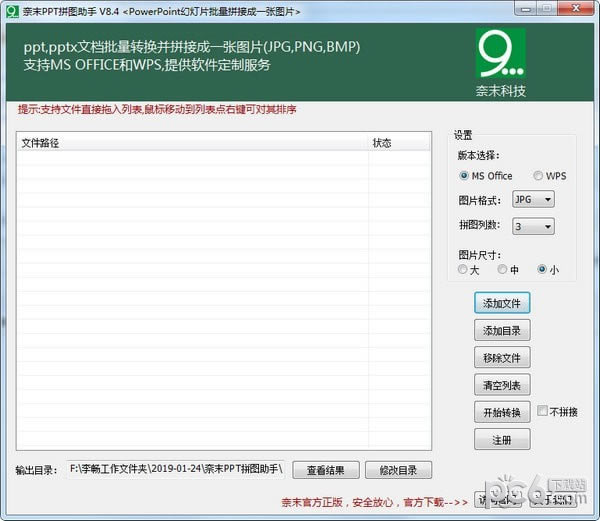This screenshot has width=600, height=521.
Task: Start conversion with 开始转换 button
Action: coord(502,412)
